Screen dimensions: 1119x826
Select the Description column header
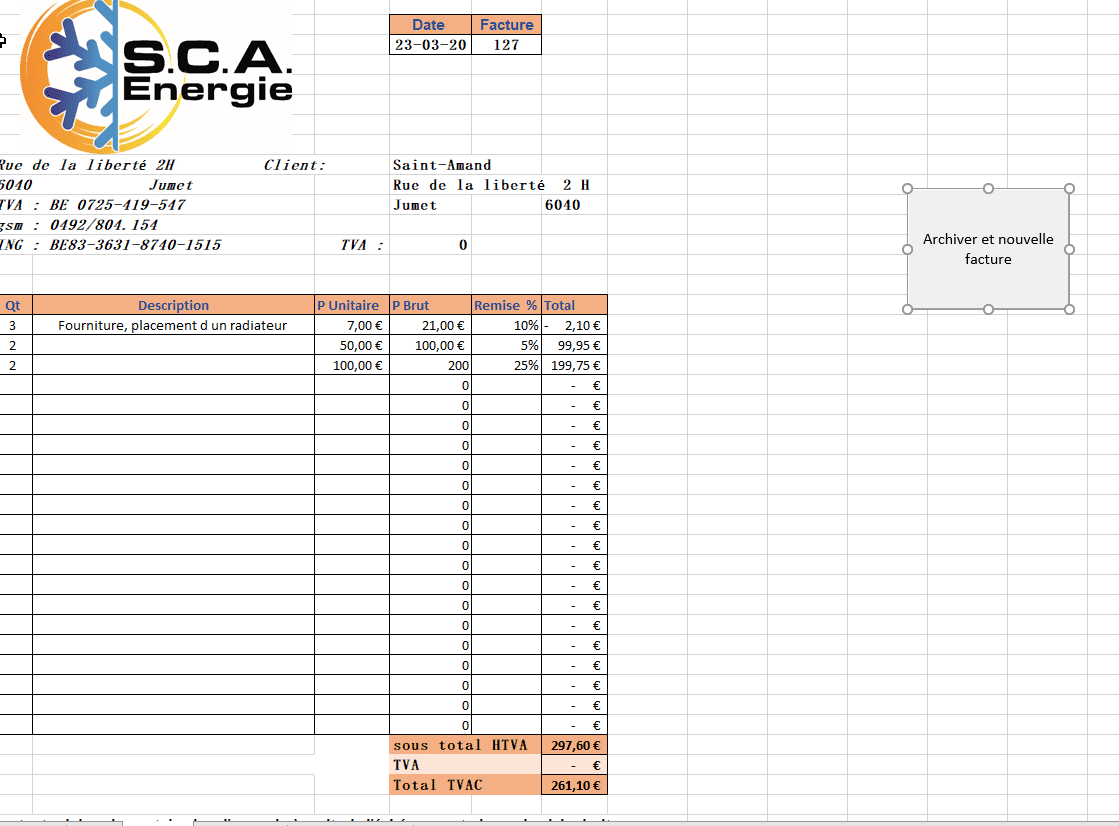coord(173,305)
